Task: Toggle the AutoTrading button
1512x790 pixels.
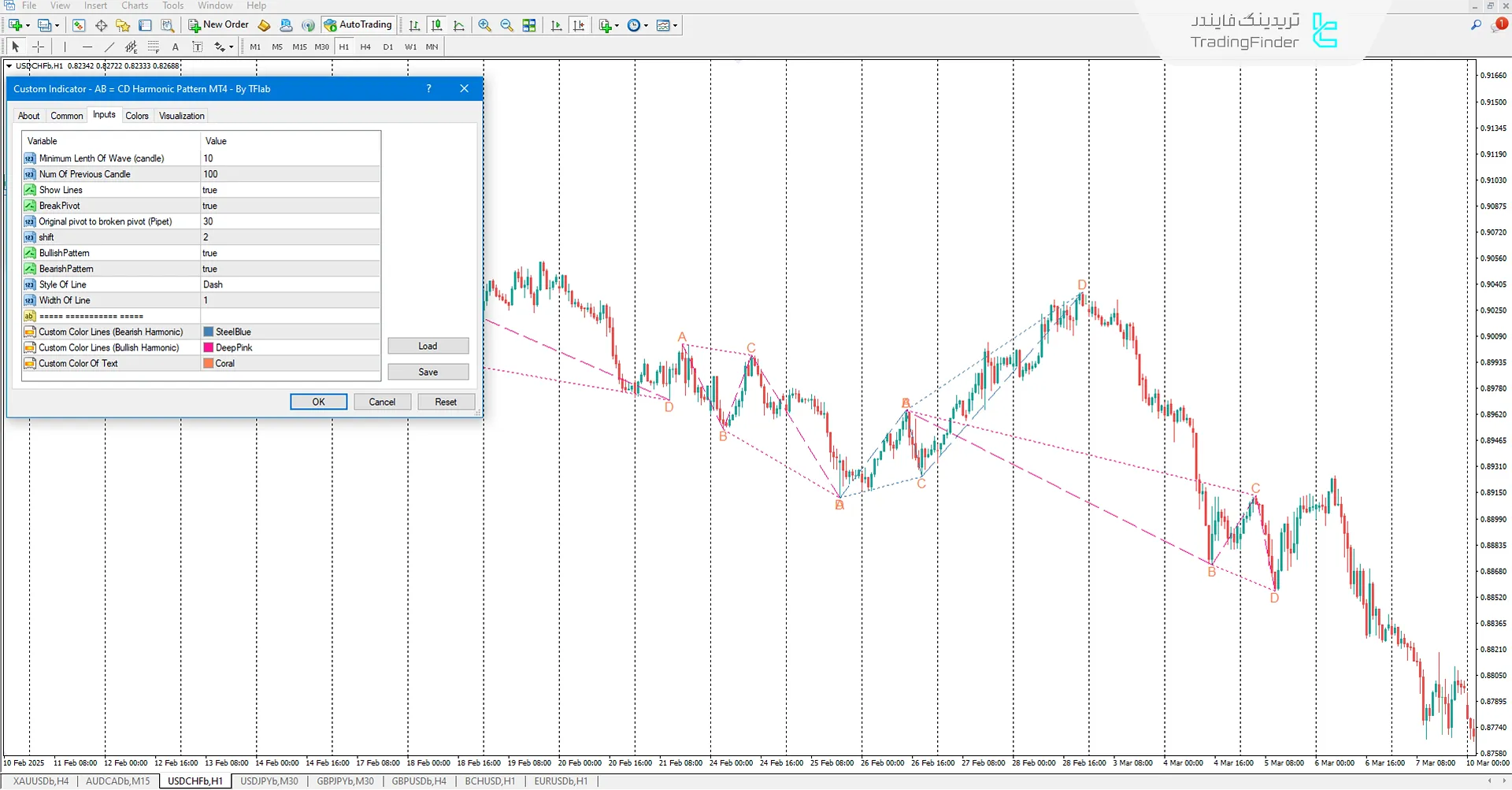Action: [x=358, y=25]
